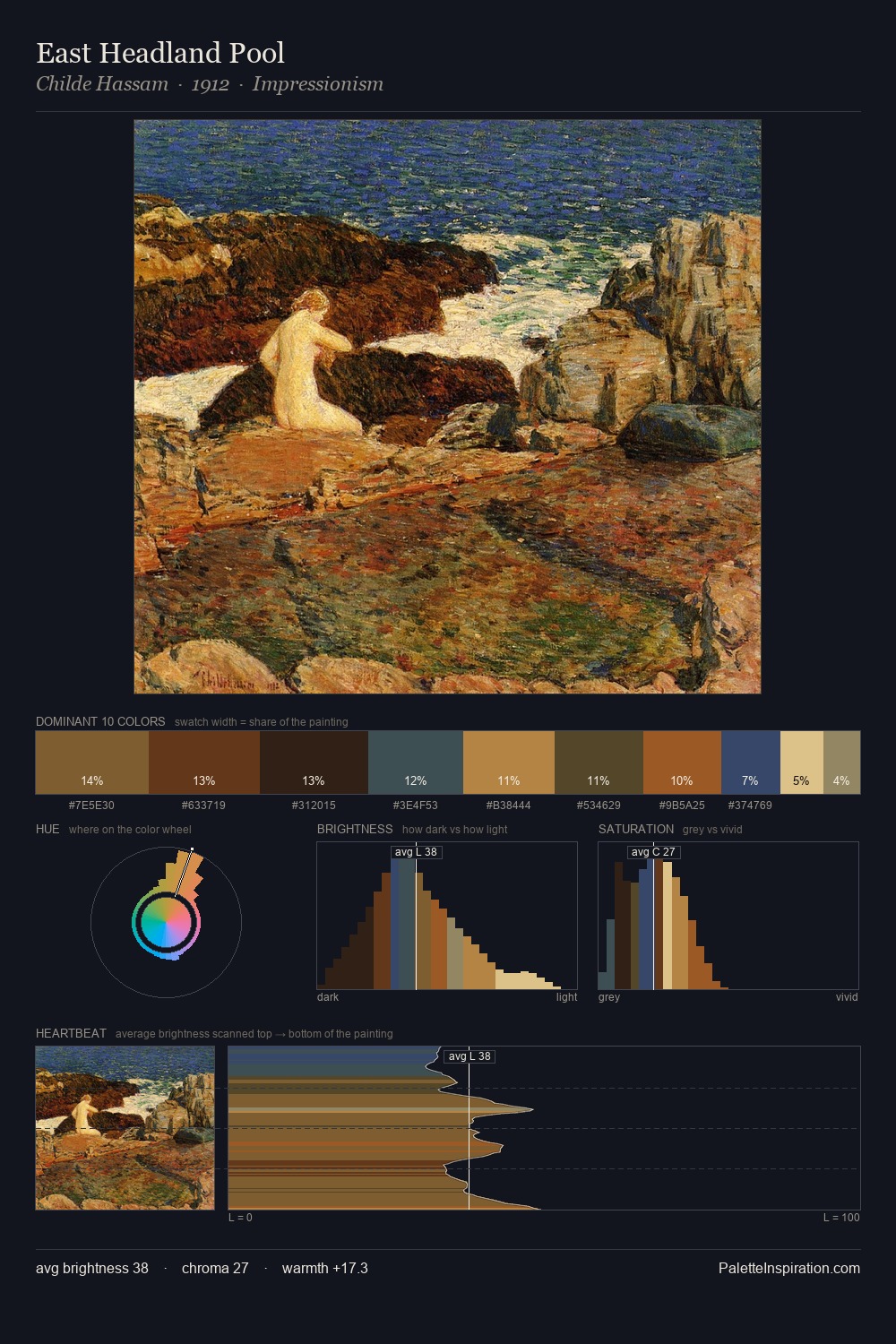Viewport: 896px width, 1344px height.
Task: Click the 14% swatch colored #7E5E30
Action: (92, 762)
